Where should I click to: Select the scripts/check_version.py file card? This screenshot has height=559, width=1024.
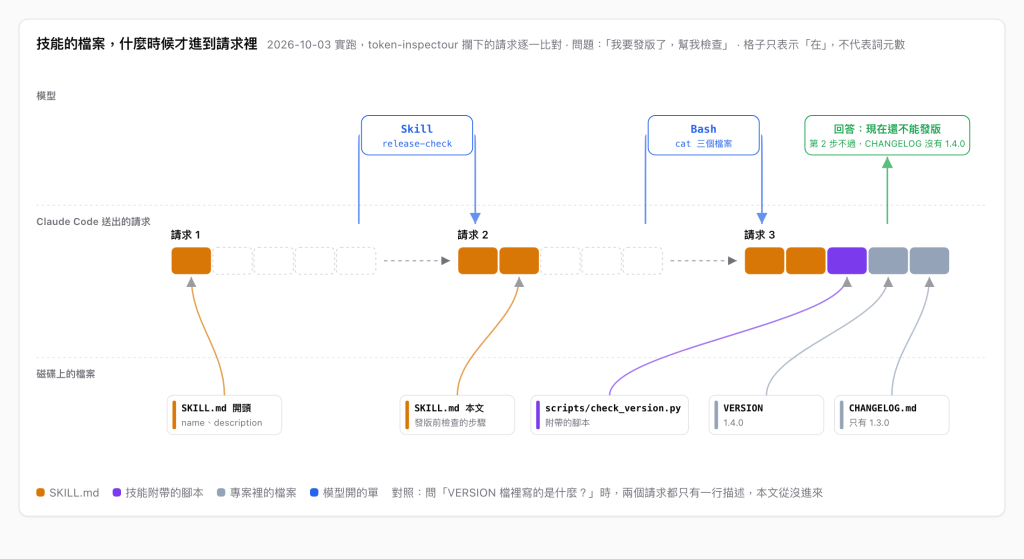tap(609, 415)
